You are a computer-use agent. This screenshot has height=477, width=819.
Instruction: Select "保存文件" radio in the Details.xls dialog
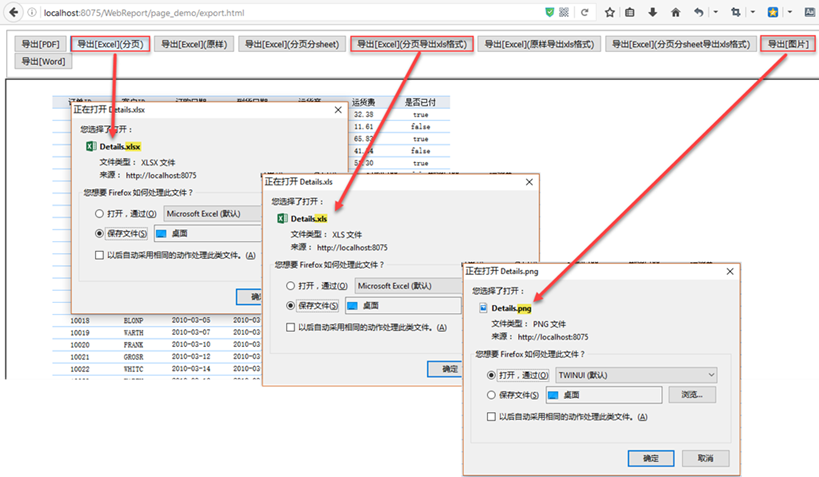point(290,306)
